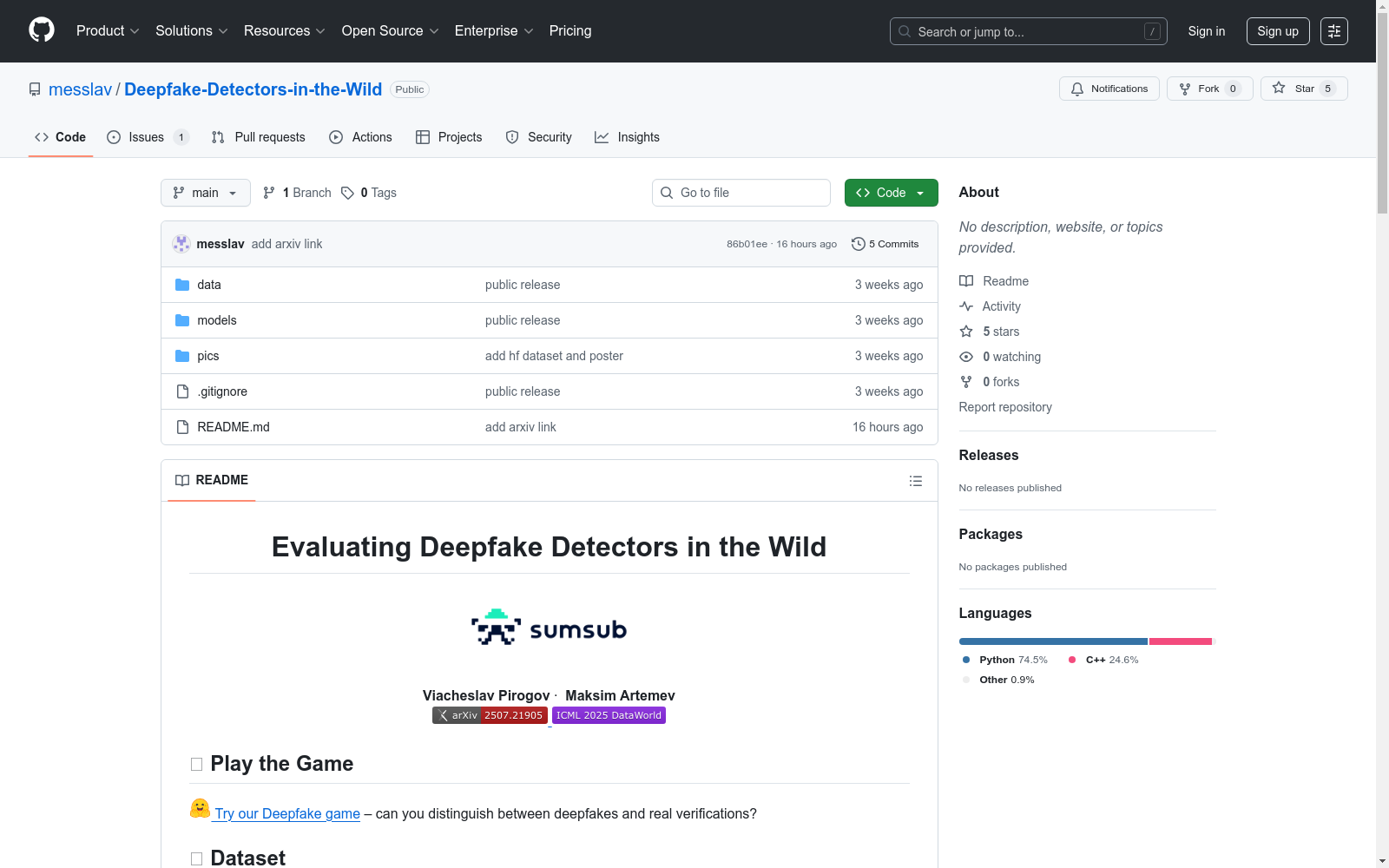This screenshot has width=1389, height=868.
Task: Click the Tags icon
Action: click(x=347, y=193)
